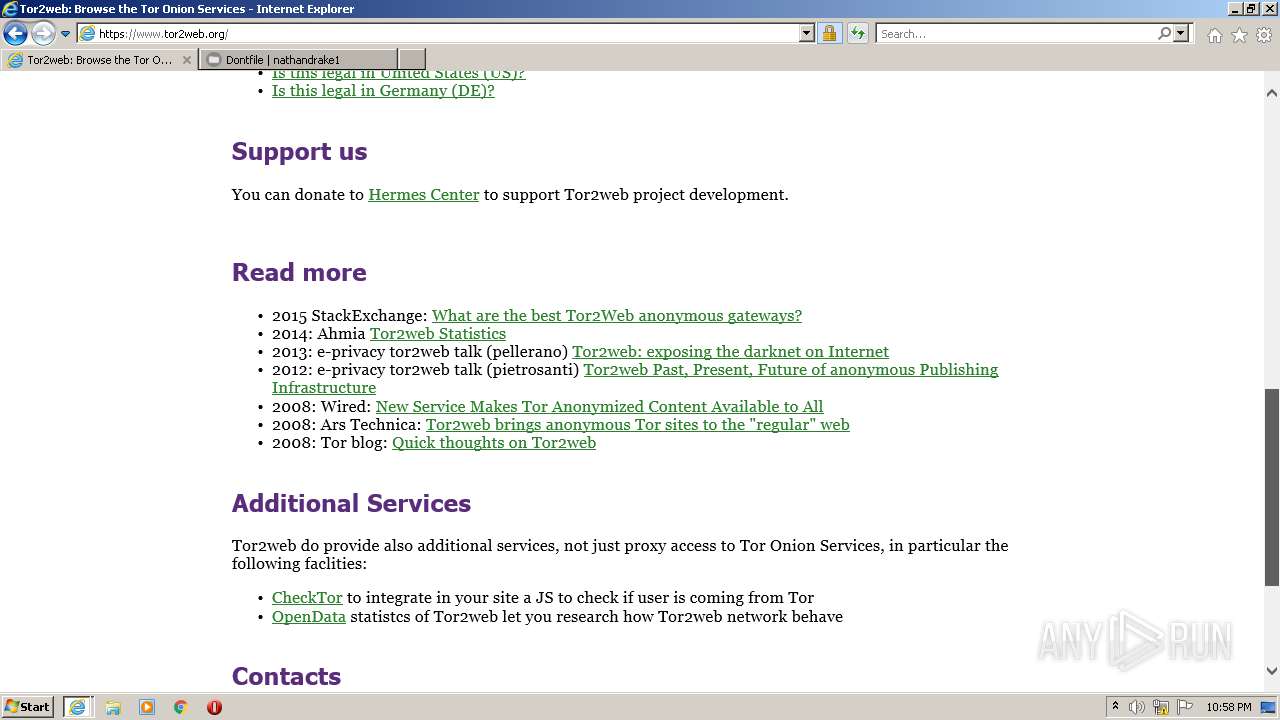Open the Windows Start menu

pos(28,707)
